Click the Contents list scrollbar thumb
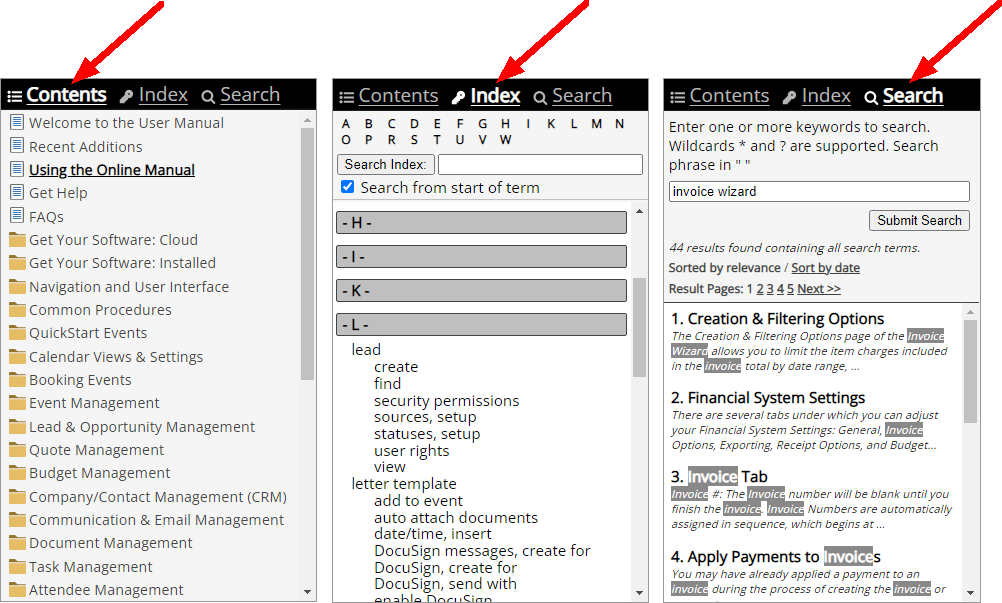Viewport: 1002px width, 603px height. pos(307,253)
